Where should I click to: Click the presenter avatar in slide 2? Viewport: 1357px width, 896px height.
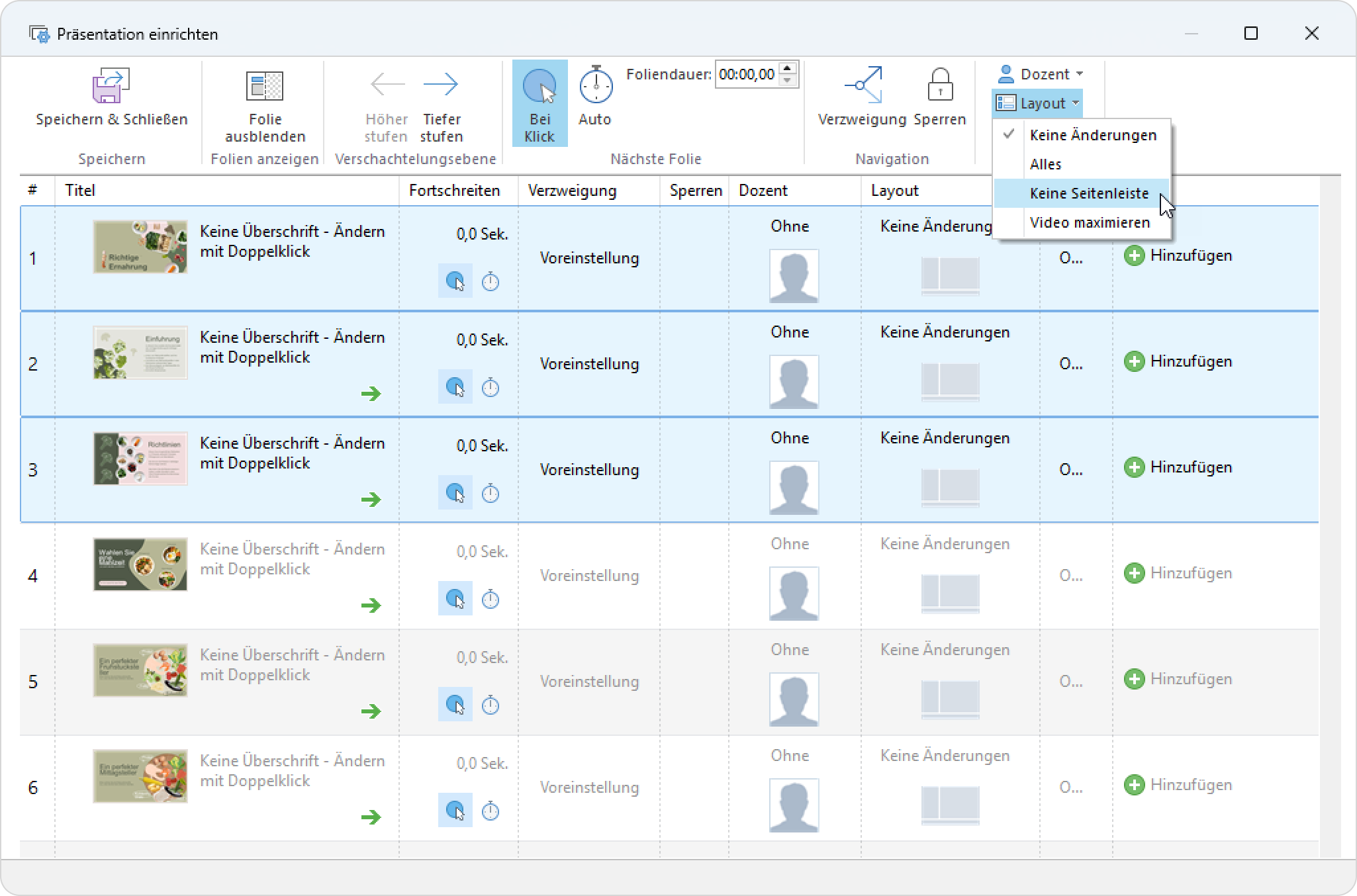coord(794,382)
